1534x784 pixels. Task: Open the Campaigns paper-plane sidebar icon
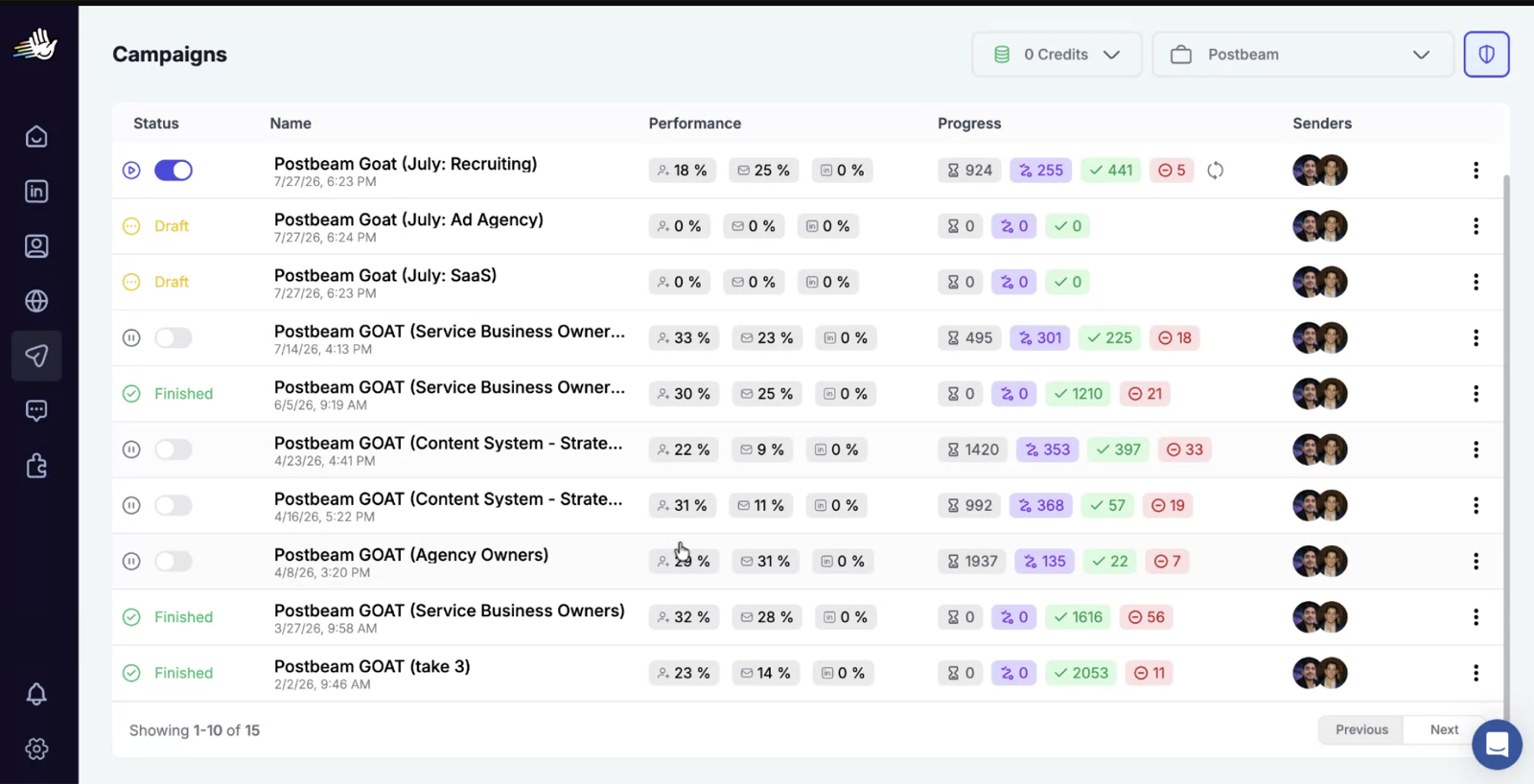coord(36,356)
